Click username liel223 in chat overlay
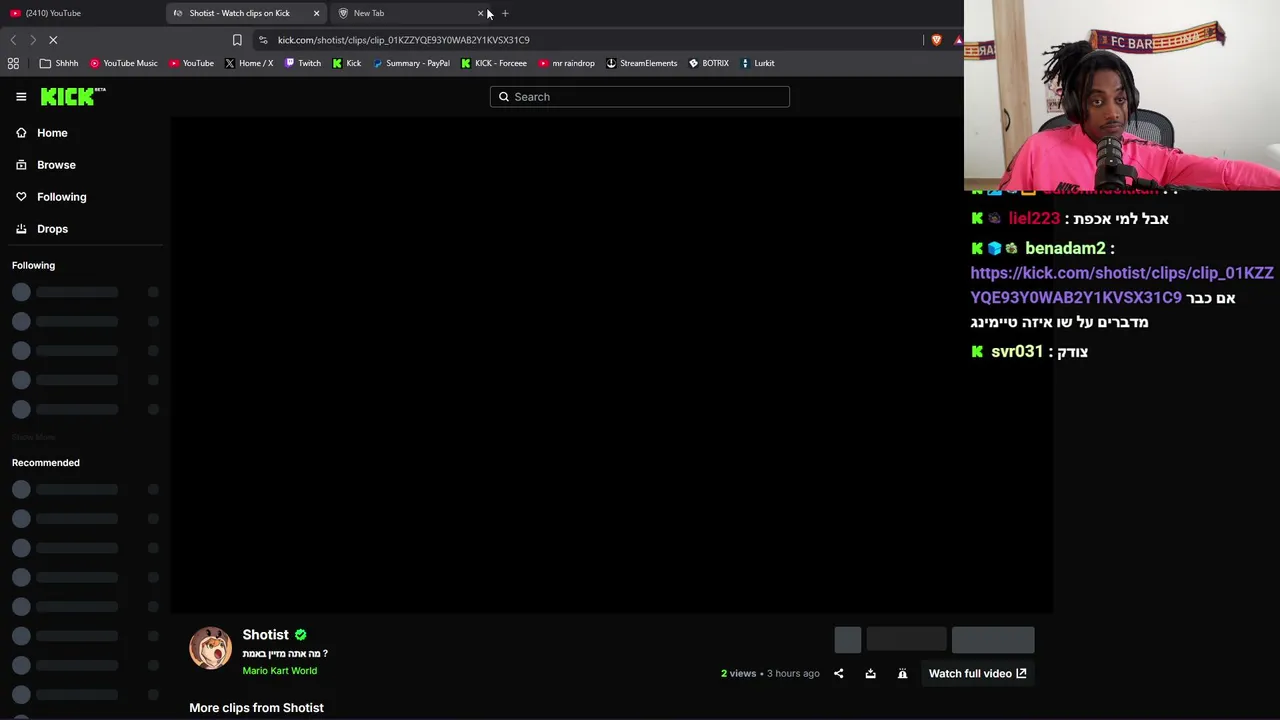The image size is (1280, 720). 1034,218
